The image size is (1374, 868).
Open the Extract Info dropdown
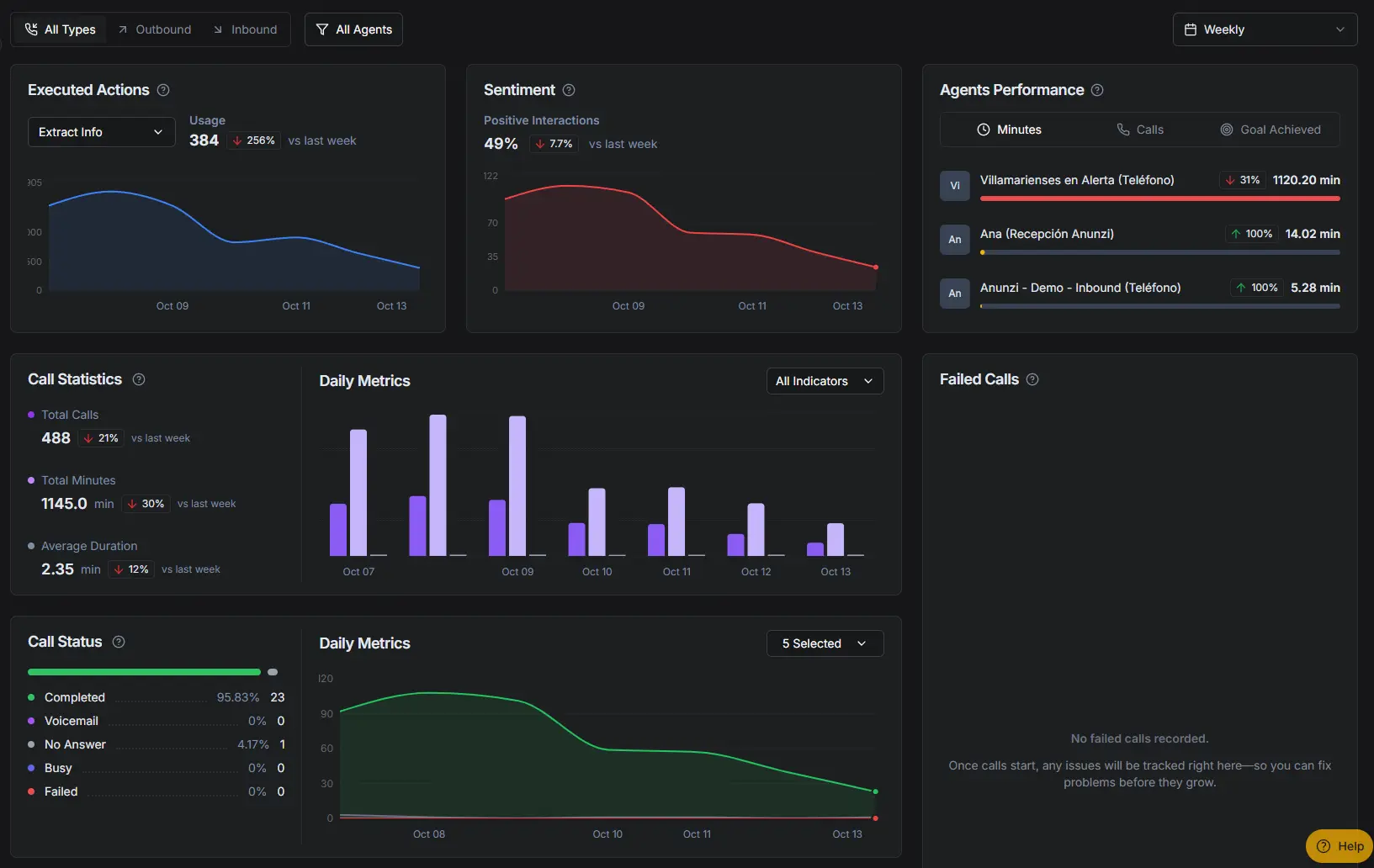pos(101,132)
